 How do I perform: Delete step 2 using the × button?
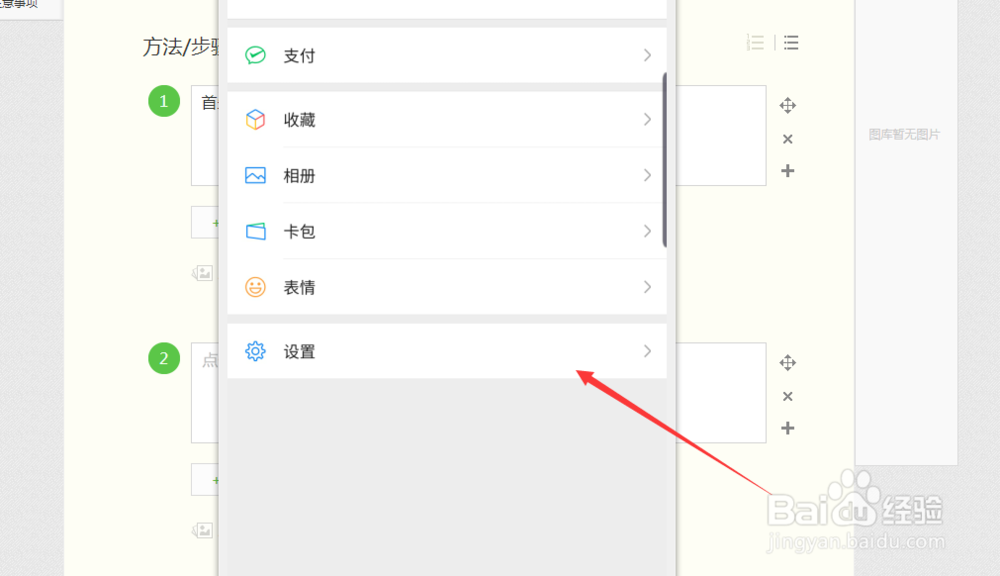tap(787, 396)
